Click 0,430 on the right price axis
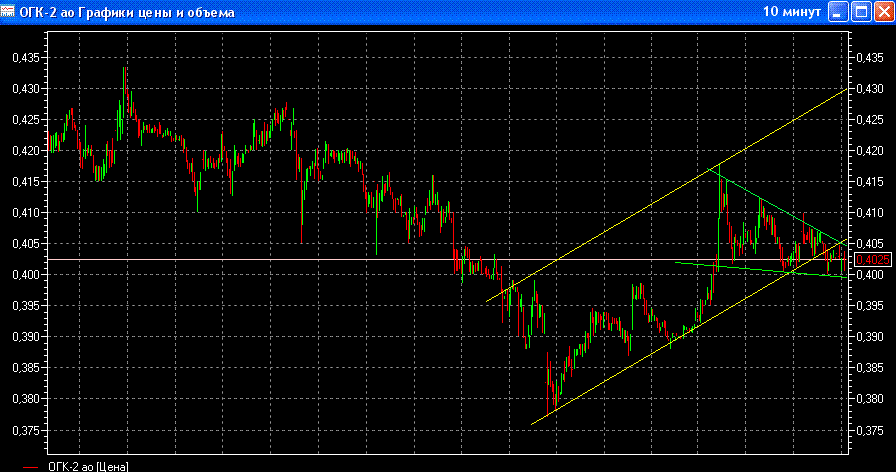This screenshot has width=896, height=472. coord(870,89)
